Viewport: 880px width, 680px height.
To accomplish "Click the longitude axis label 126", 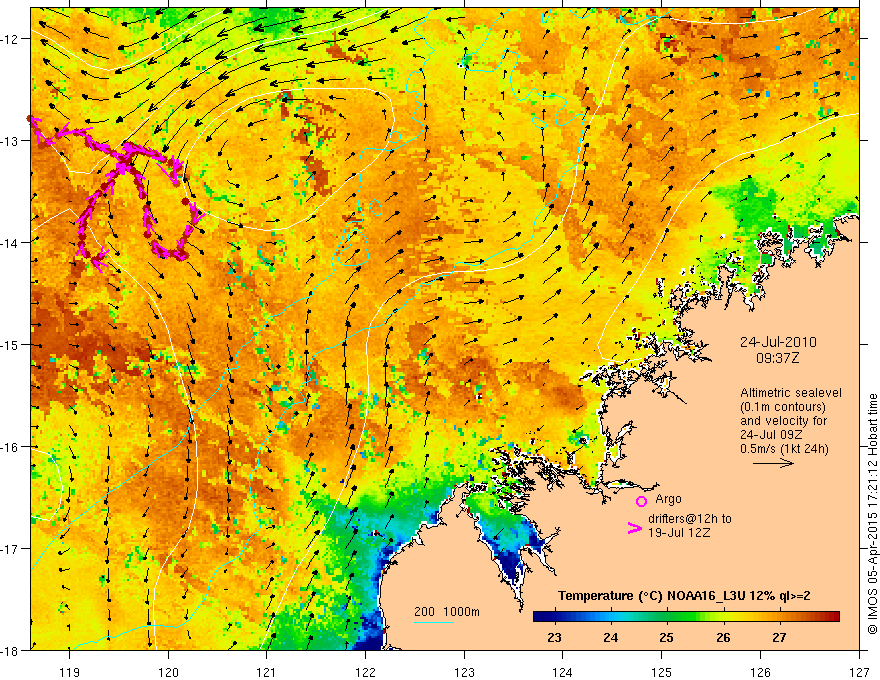I will click(x=760, y=672).
